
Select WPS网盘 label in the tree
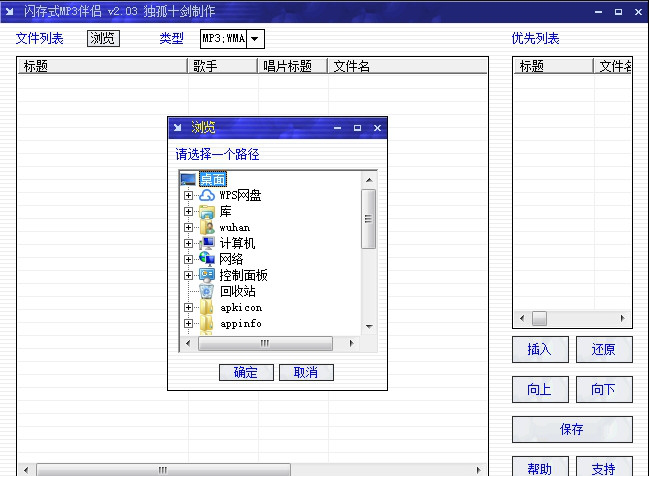click(240, 195)
